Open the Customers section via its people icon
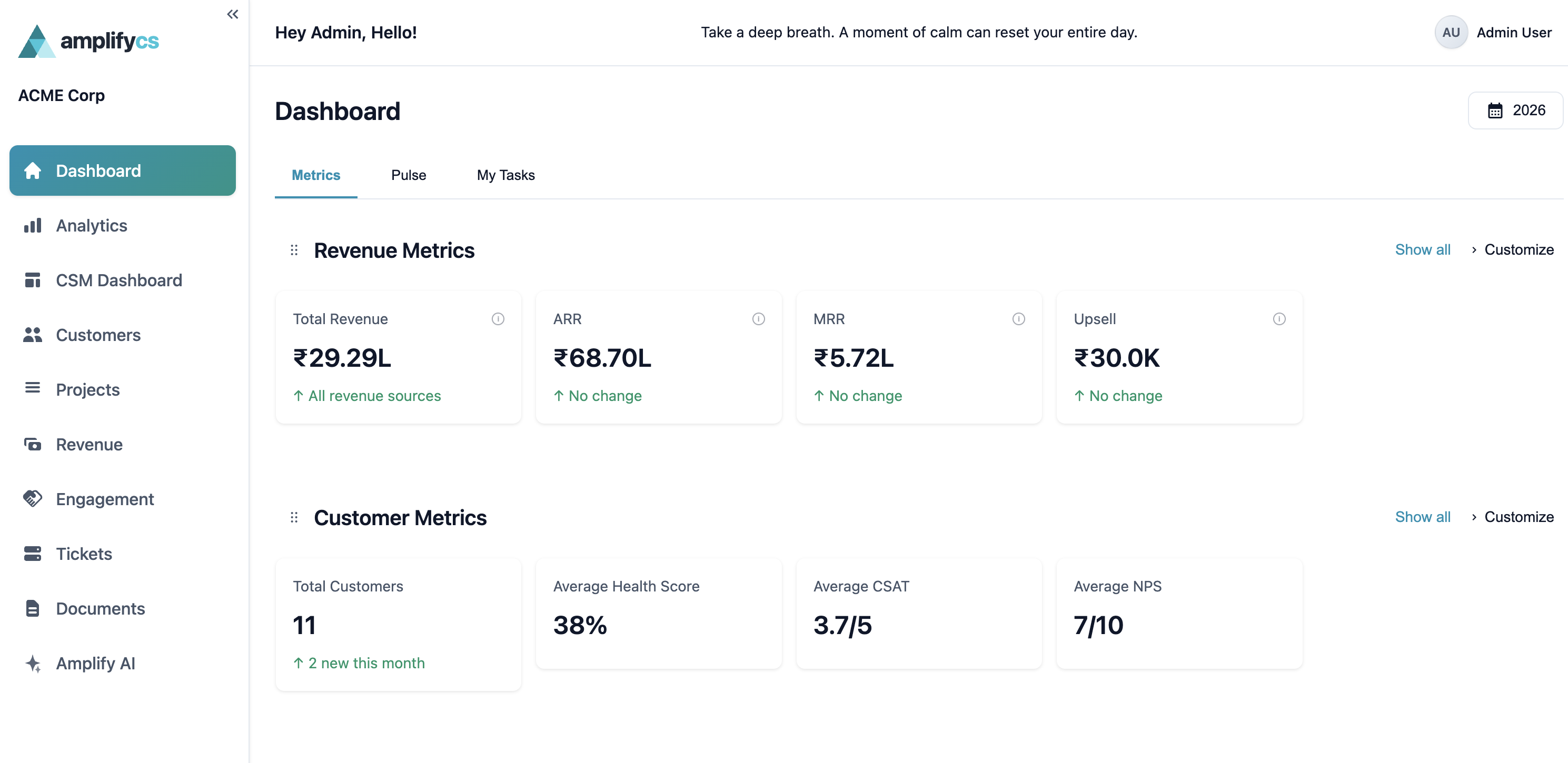This screenshot has height=763, width=1568. (x=33, y=335)
